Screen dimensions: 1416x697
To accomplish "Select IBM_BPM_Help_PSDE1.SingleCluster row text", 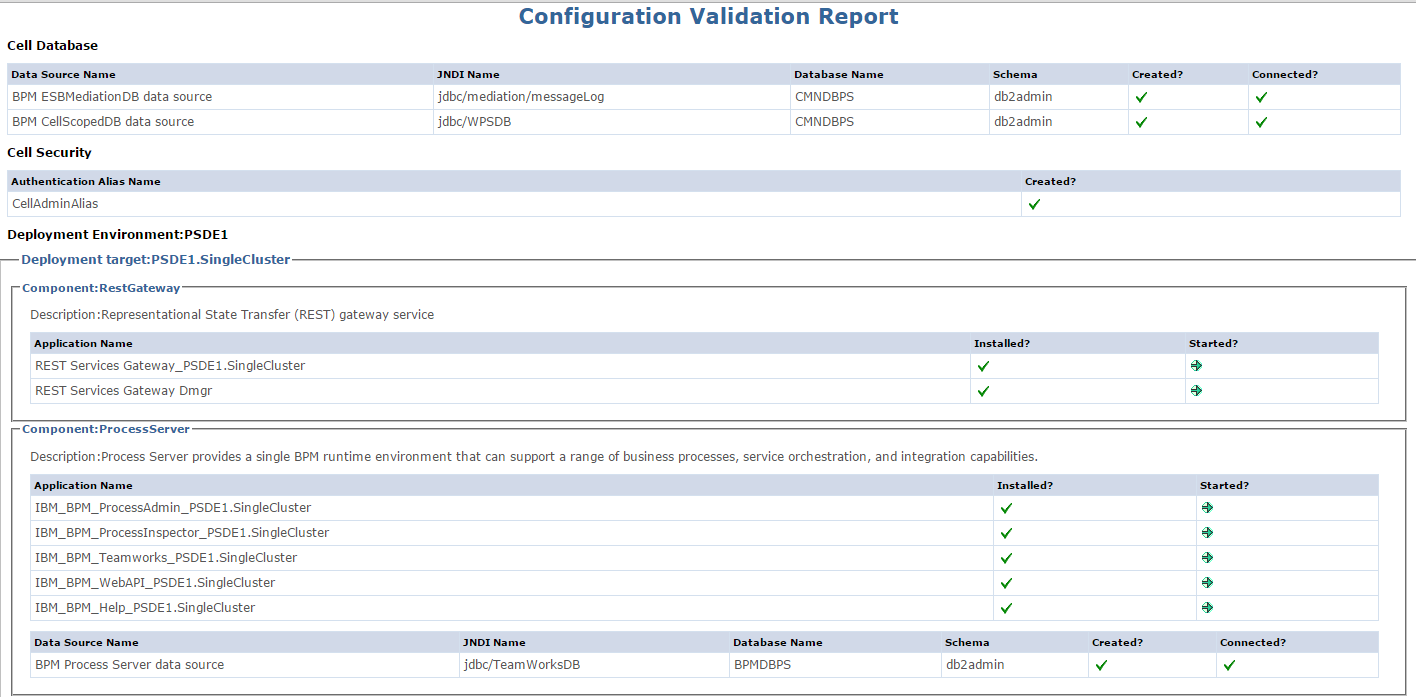I will click(145, 608).
